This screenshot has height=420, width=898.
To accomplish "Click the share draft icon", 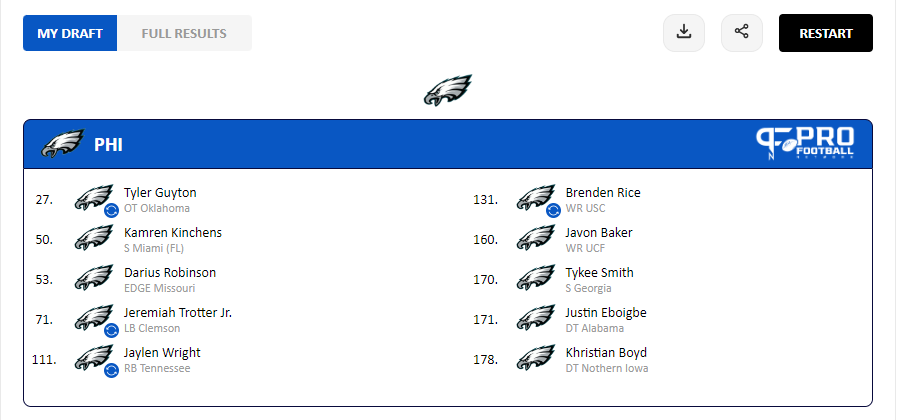I will tap(741, 33).
